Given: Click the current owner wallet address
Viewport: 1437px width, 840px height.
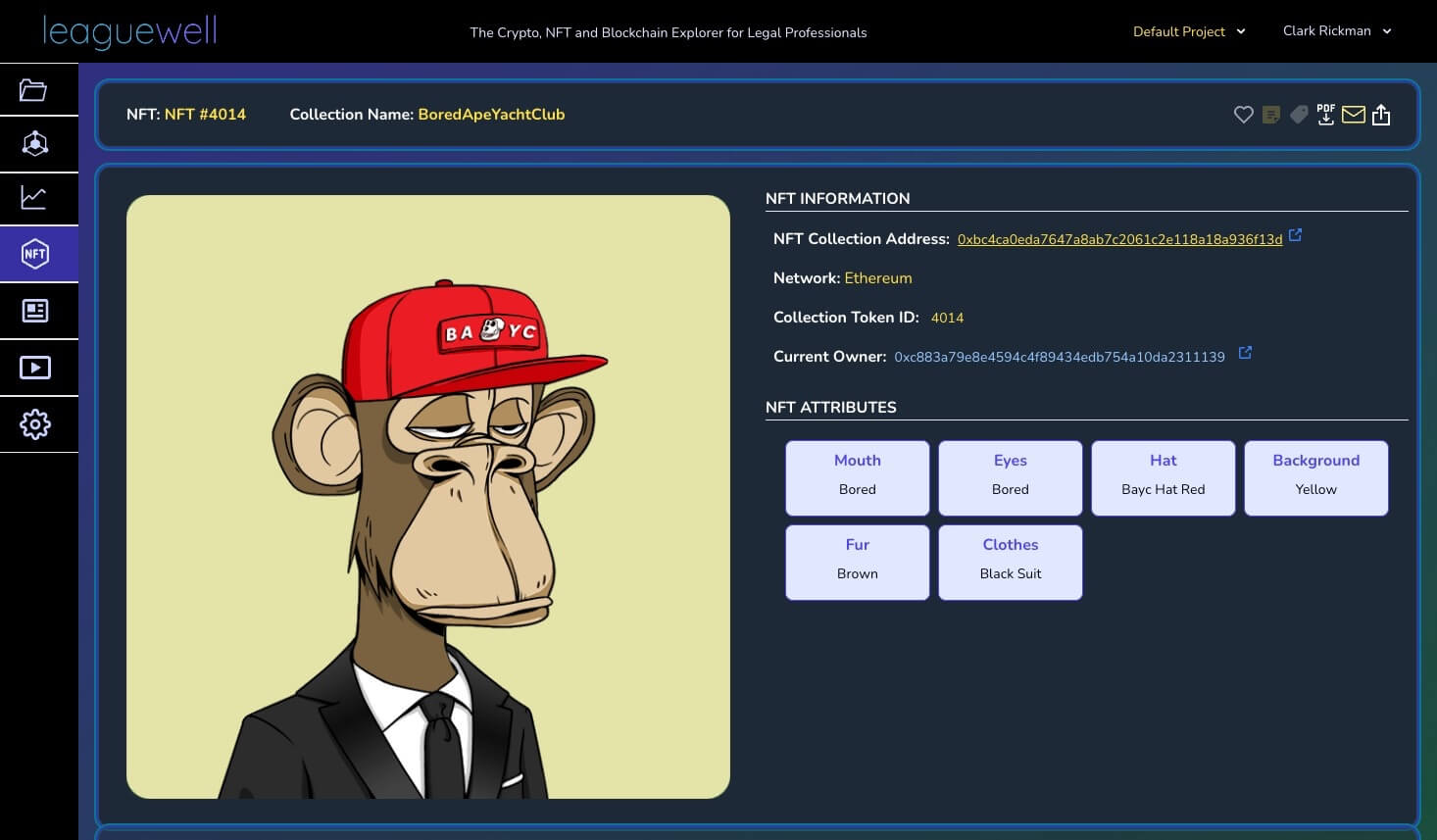Looking at the screenshot, I should pyautogui.click(x=1060, y=357).
